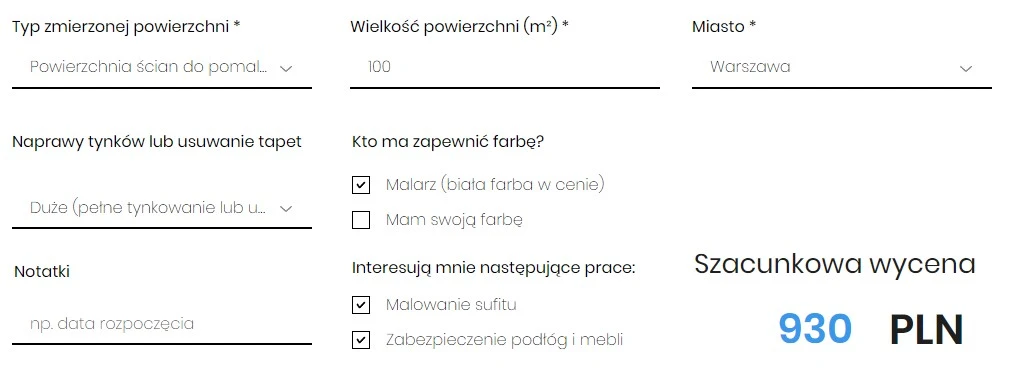Image resolution: width=1012 pixels, height=370 pixels.
Task: Click the Notatki input field
Action: coord(161,324)
